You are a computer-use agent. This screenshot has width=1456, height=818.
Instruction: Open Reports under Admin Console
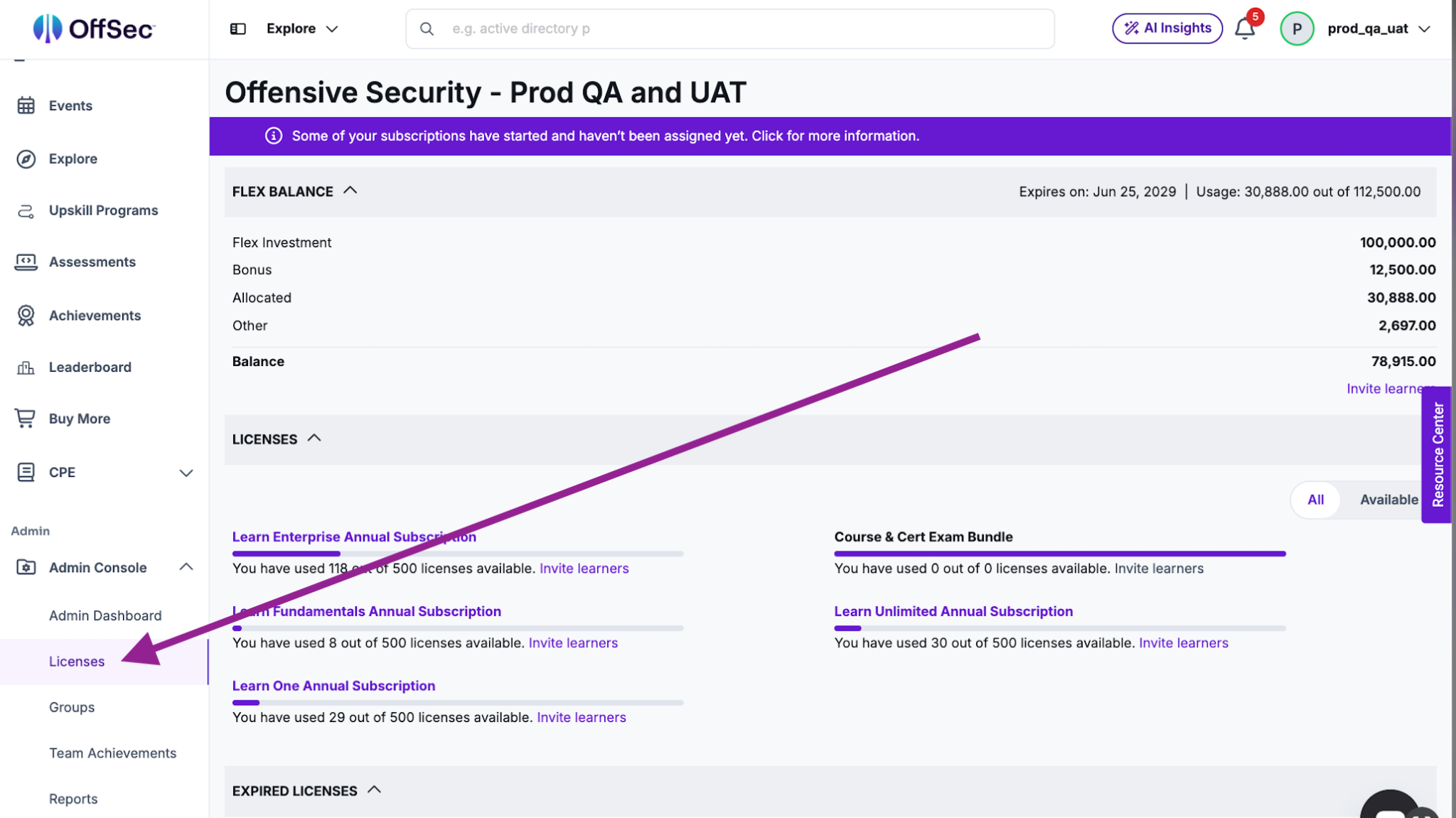pyautogui.click(x=73, y=799)
